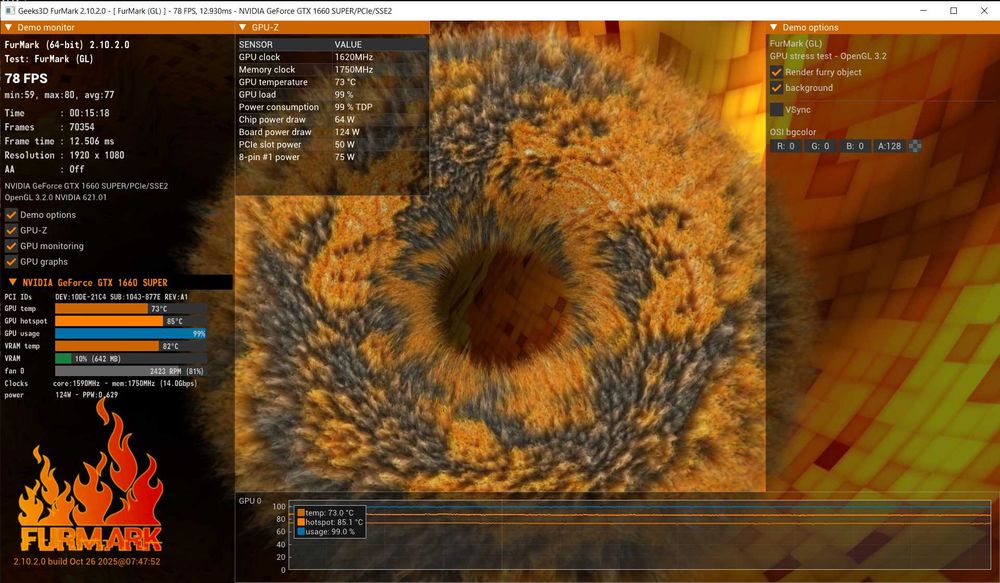Image resolution: width=1000 pixels, height=583 pixels.
Task: Enable the VSync checkbox
Action: [x=776, y=110]
